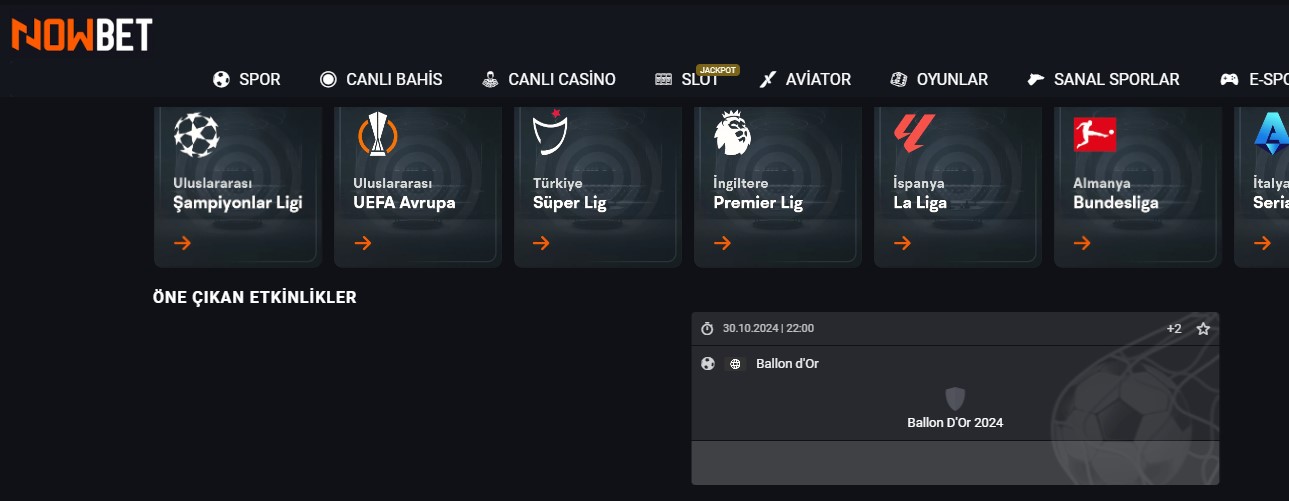1289x501 pixels.
Task: Open the La Liga orange arrow
Action: click(x=902, y=243)
